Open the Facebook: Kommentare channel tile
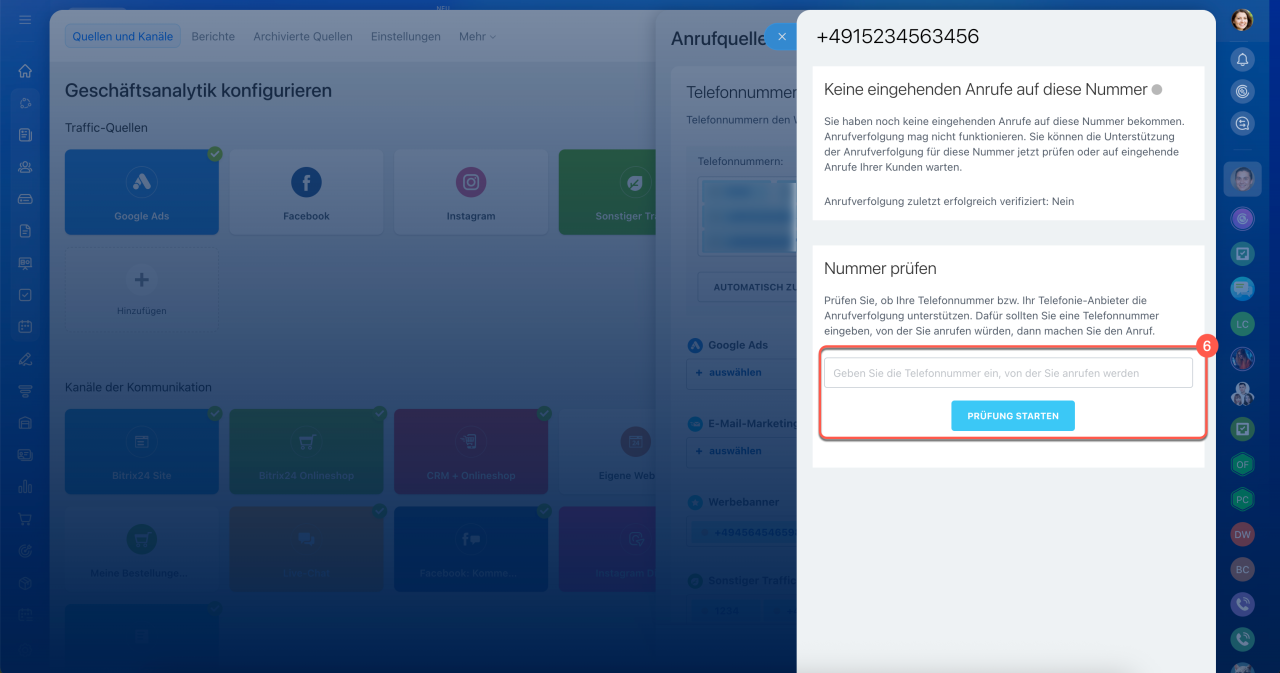1280x673 pixels. (471, 549)
